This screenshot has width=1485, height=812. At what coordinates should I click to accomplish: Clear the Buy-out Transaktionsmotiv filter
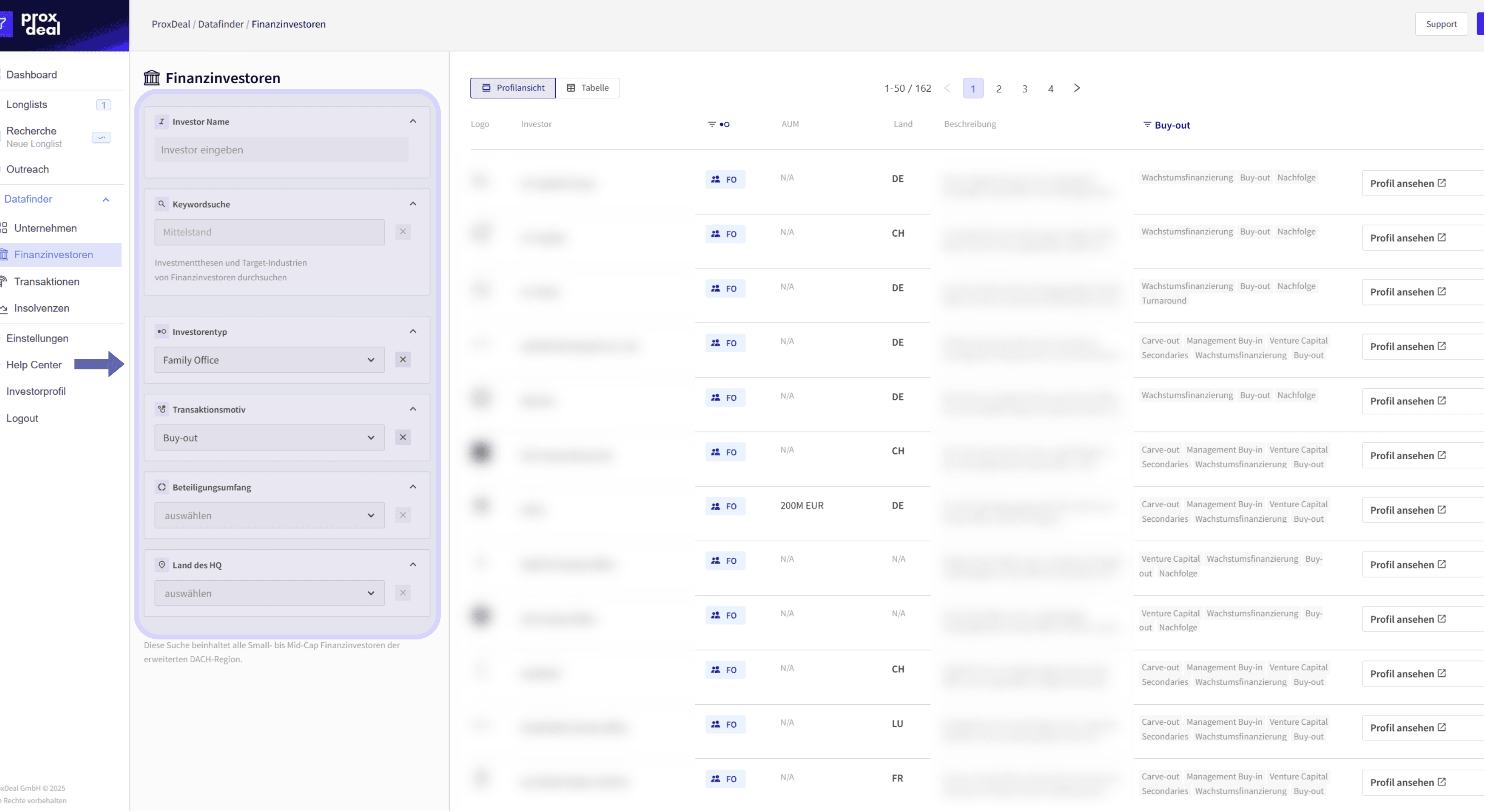point(403,437)
